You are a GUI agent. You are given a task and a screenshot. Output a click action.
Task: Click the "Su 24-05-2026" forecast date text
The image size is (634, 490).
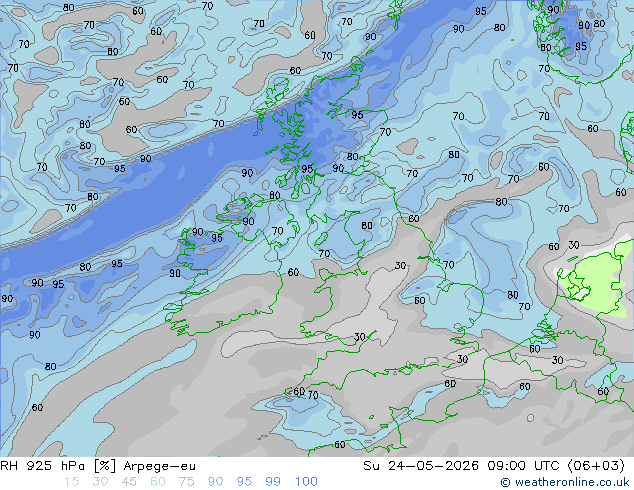(x=421, y=466)
